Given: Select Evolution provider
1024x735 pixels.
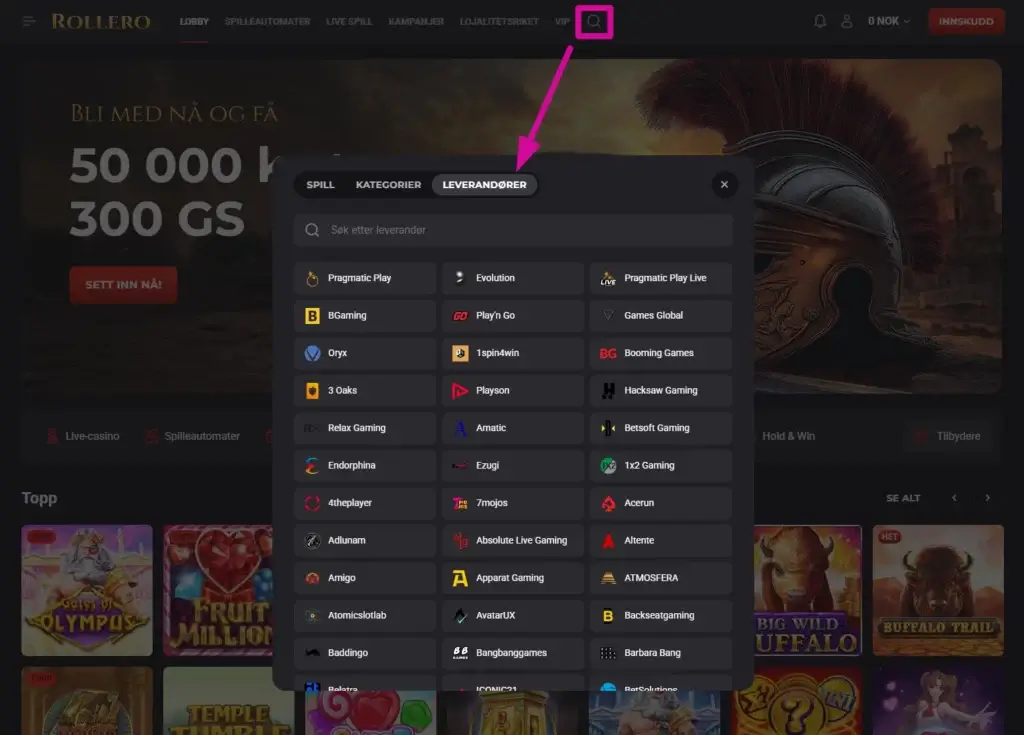Looking at the screenshot, I should tap(513, 278).
